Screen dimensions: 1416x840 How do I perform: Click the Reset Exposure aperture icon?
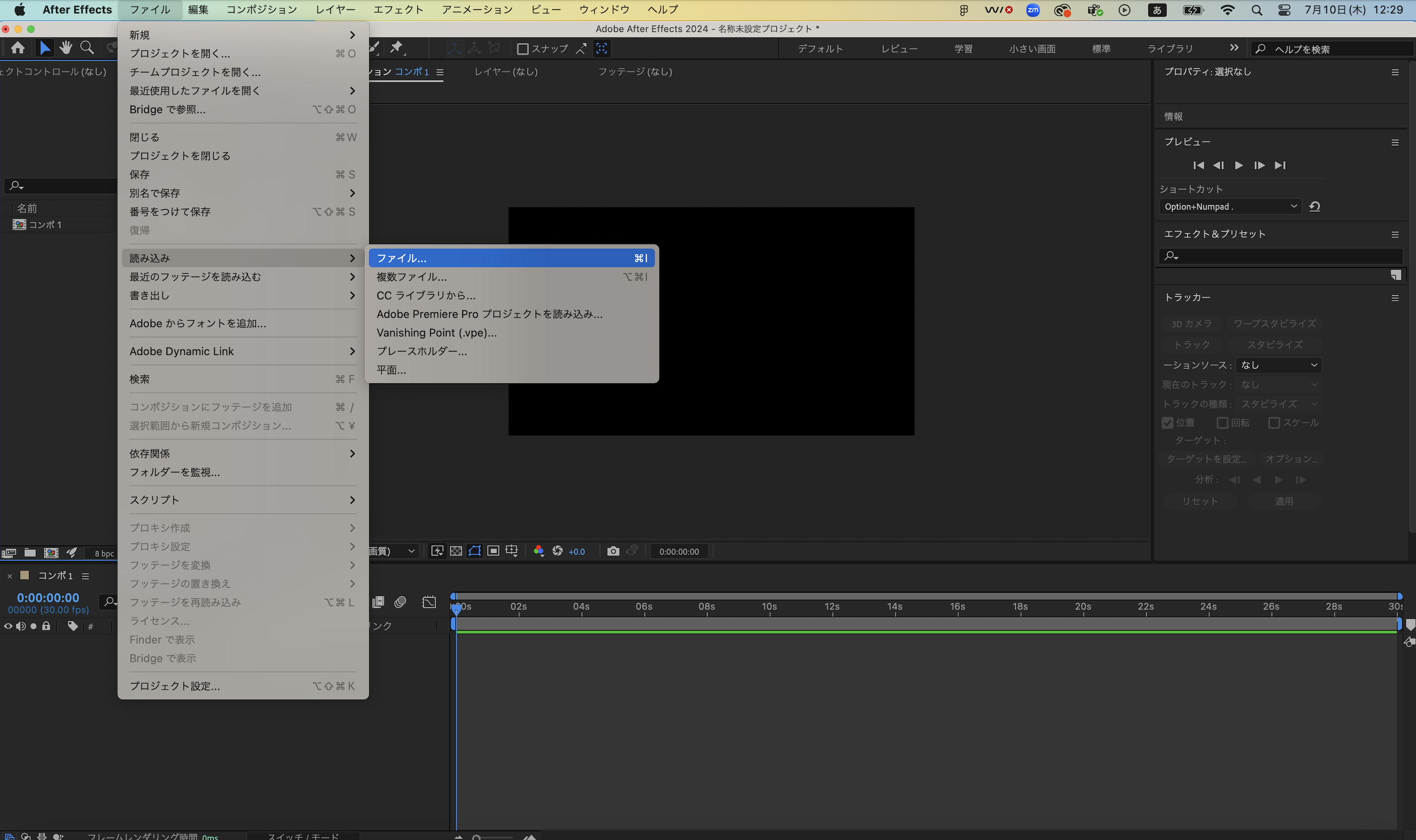558,551
